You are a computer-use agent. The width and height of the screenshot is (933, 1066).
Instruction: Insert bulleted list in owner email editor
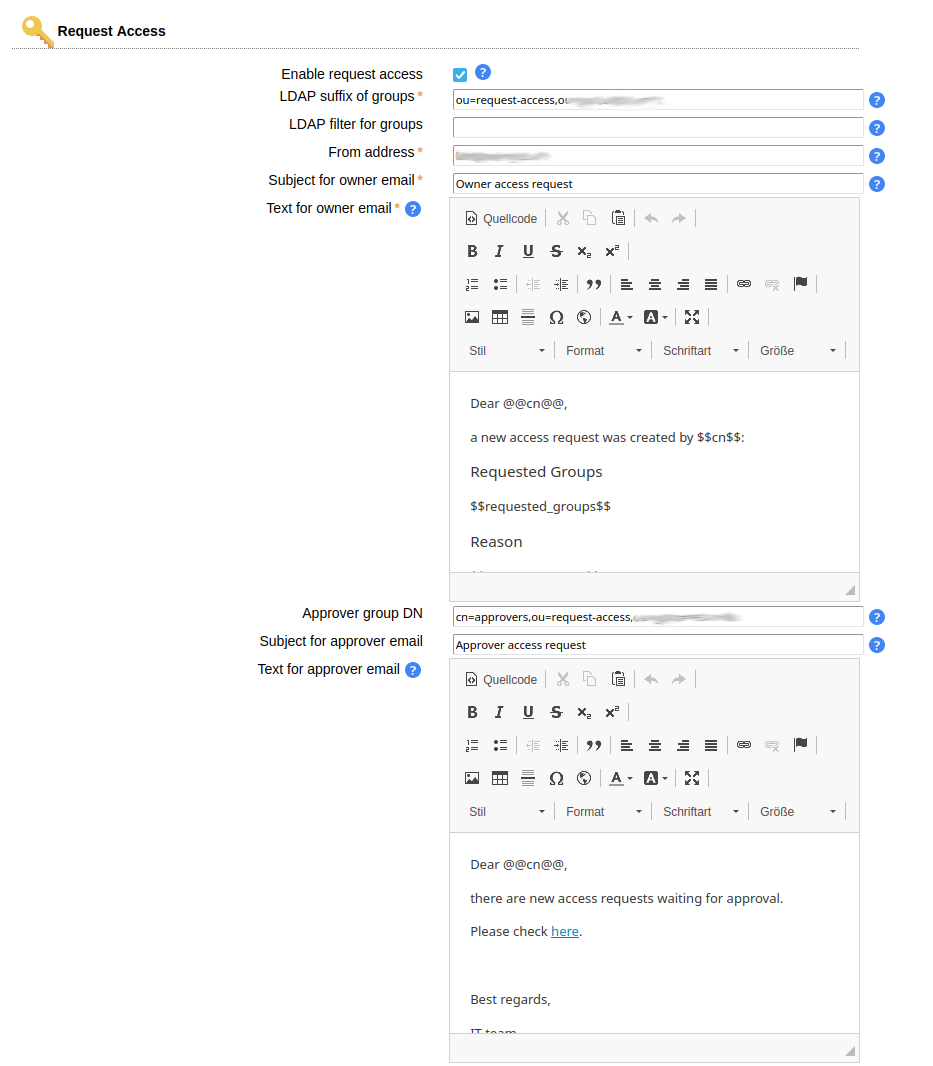tap(500, 284)
